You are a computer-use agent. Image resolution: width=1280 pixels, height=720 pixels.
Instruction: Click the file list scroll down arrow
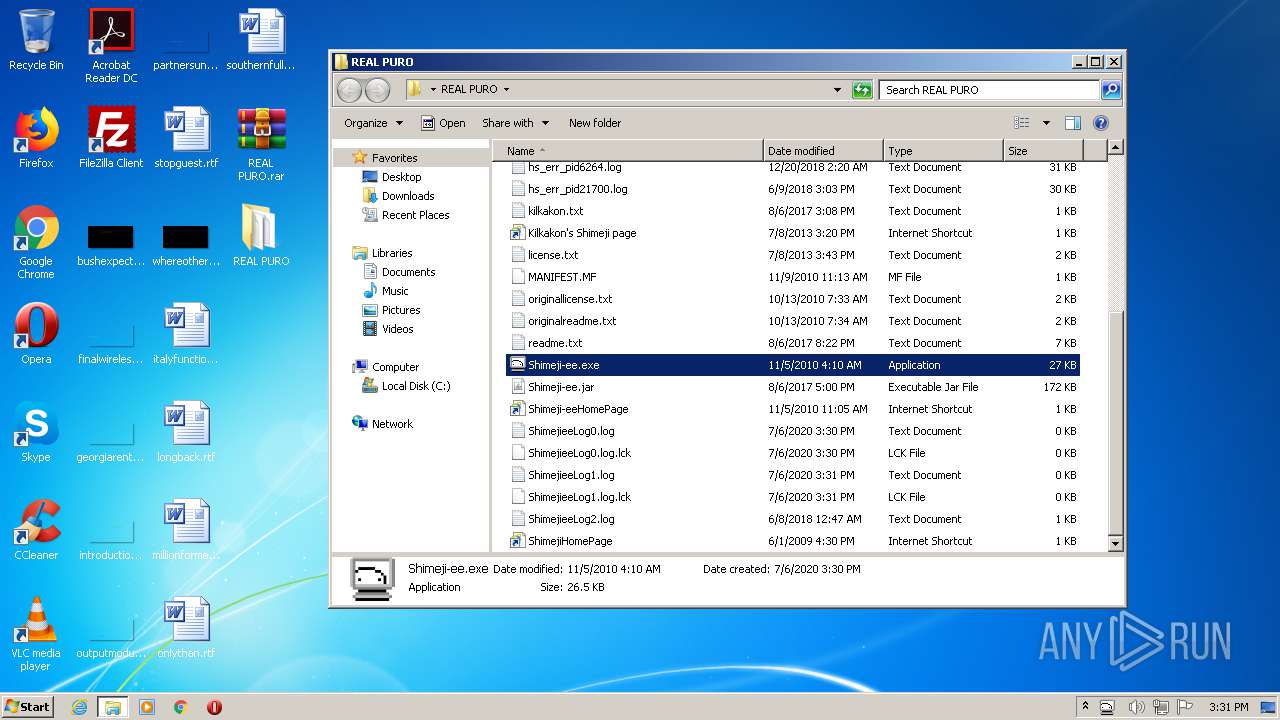pyautogui.click(x=1116, y=543)
